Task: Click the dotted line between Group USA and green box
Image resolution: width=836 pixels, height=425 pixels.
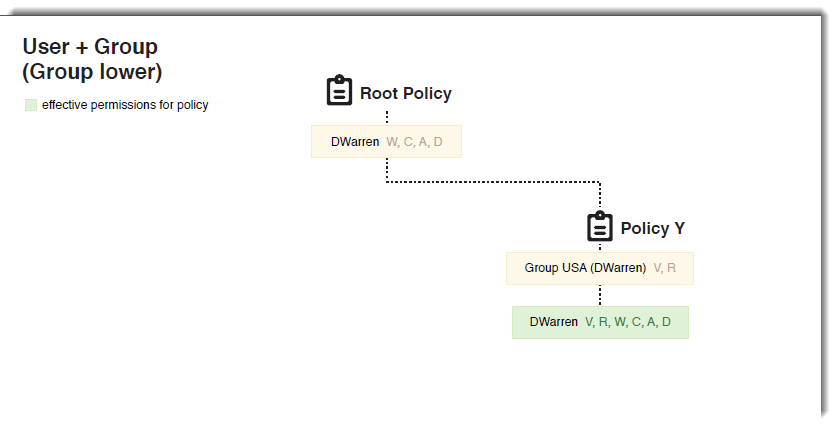Action: [x=600, y=295]
